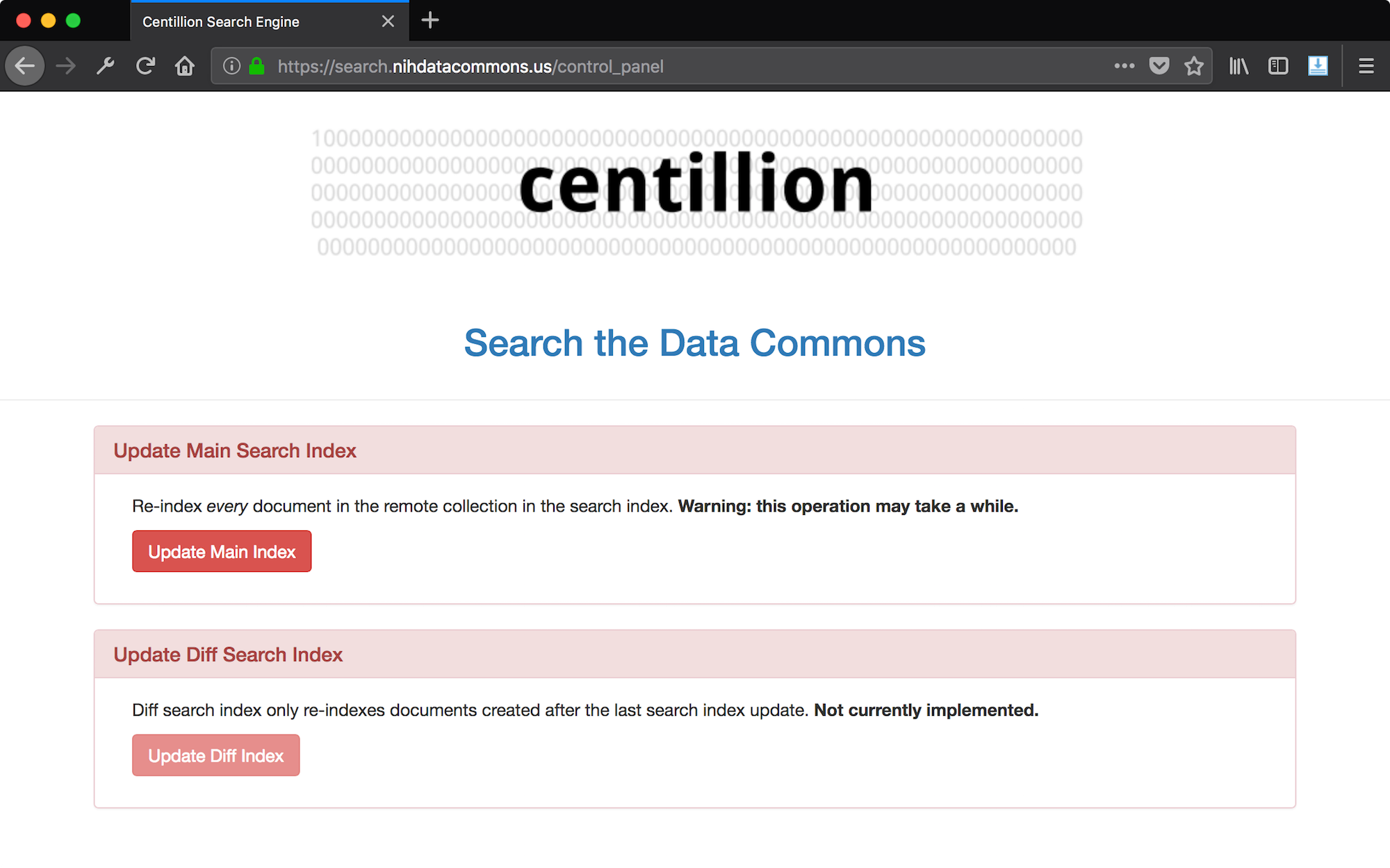Open the Search the Data Commons link
Viewport: 1390px width, 868px height.
[695, 343]
